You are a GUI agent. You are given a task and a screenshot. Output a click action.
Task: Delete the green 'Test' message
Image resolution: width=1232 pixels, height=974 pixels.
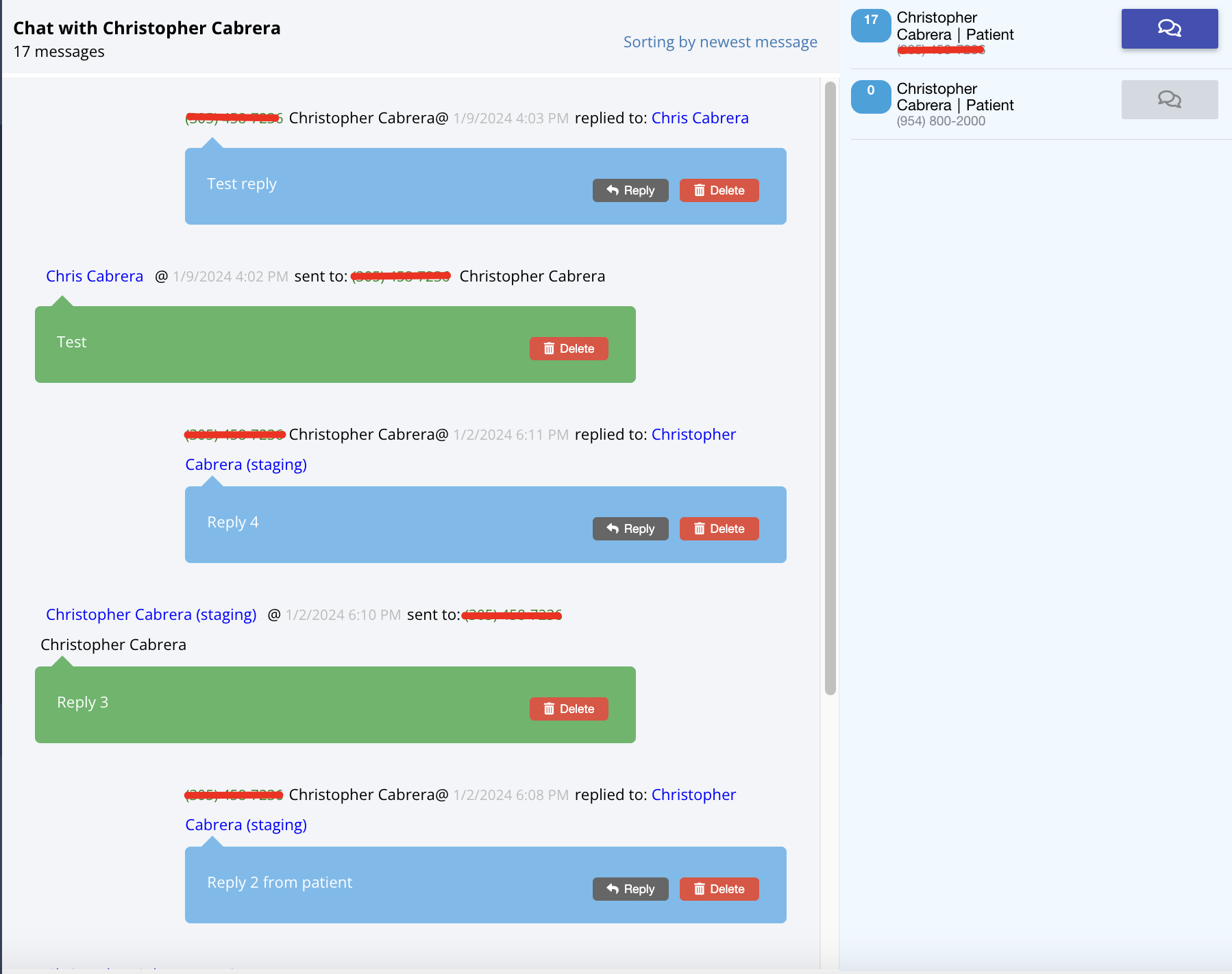[568, 349]
